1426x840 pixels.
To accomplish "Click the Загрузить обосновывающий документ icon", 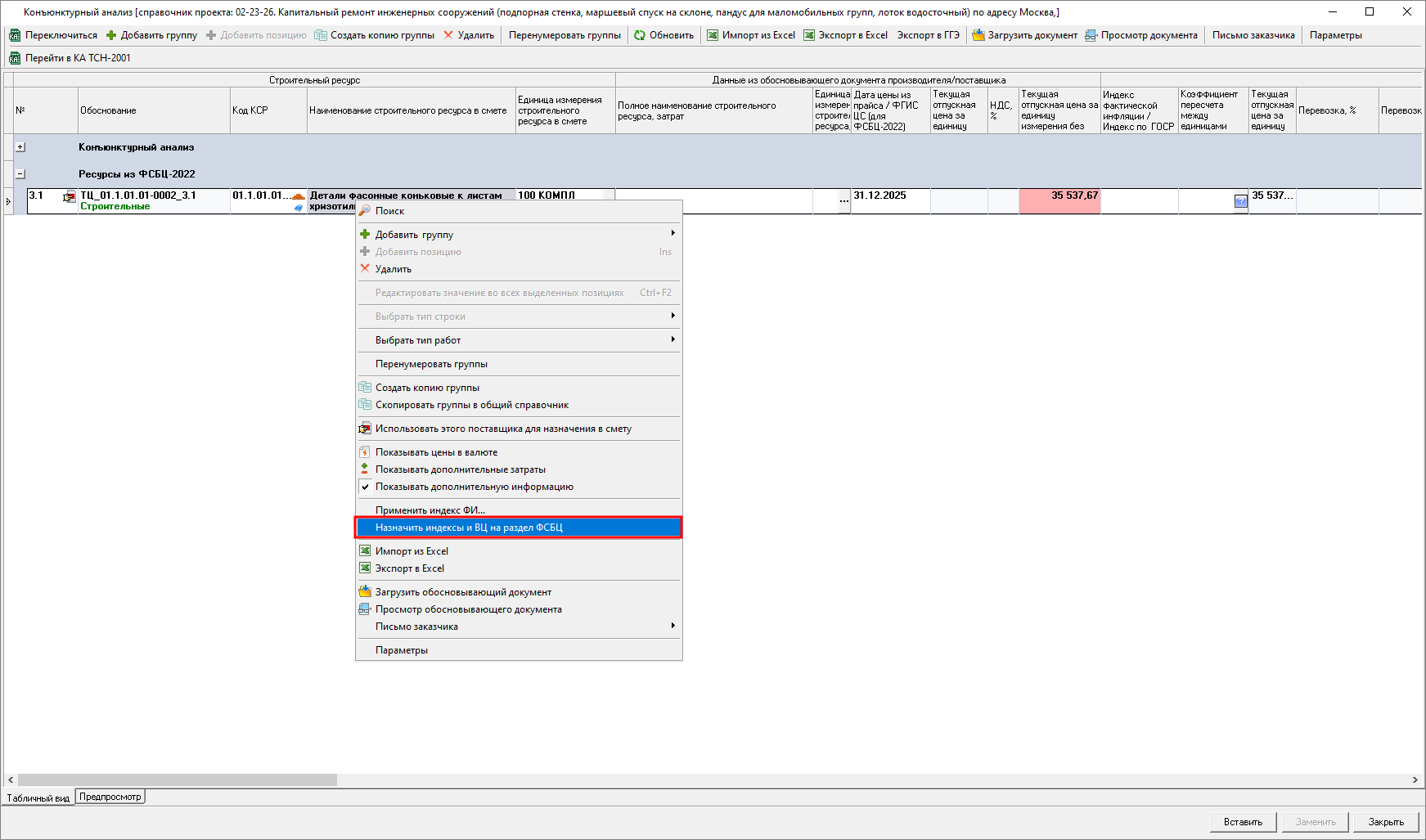I will click(365, 592).
